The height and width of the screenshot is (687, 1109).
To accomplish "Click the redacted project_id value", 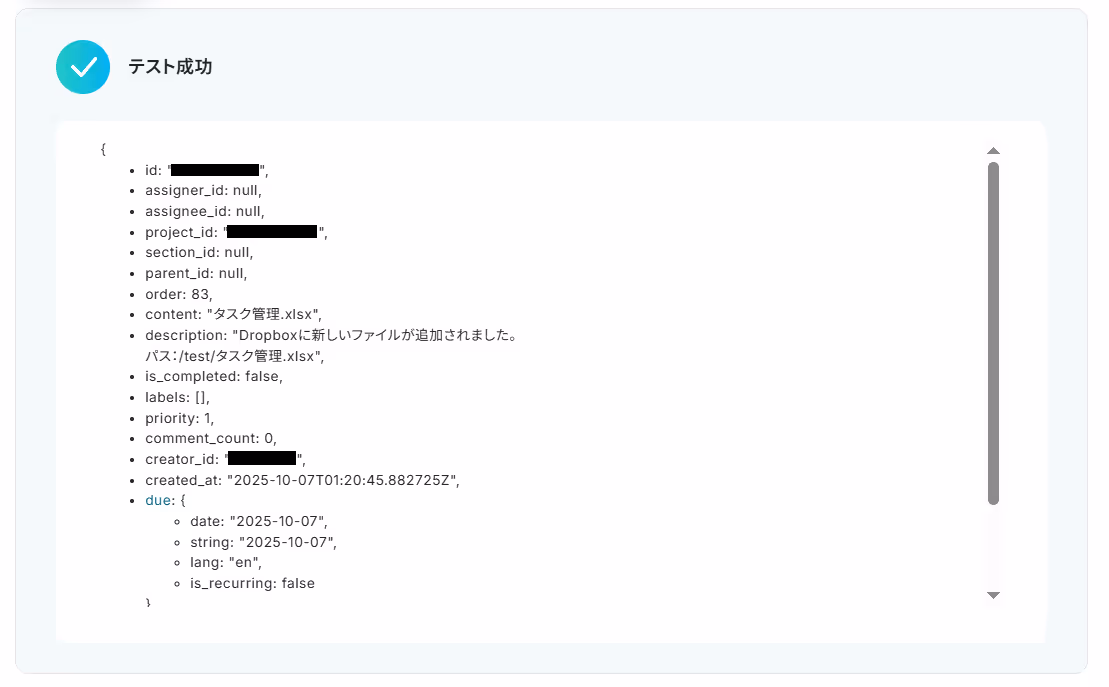I will 272,231.
